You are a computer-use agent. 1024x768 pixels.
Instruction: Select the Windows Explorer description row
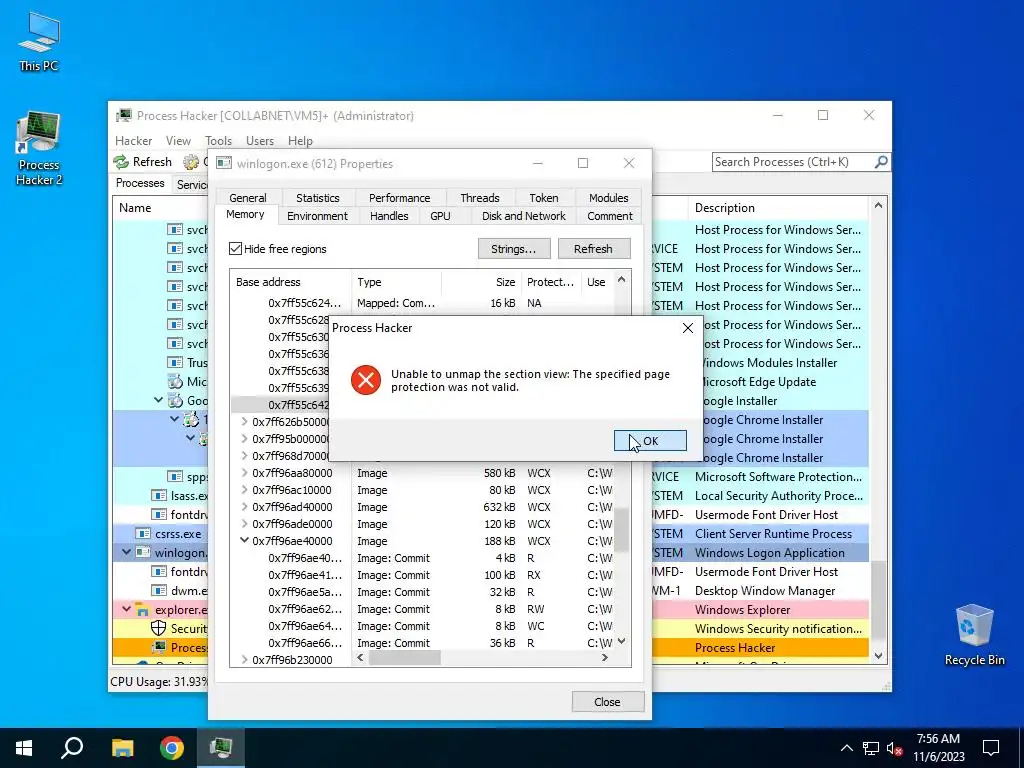[743, 609]
